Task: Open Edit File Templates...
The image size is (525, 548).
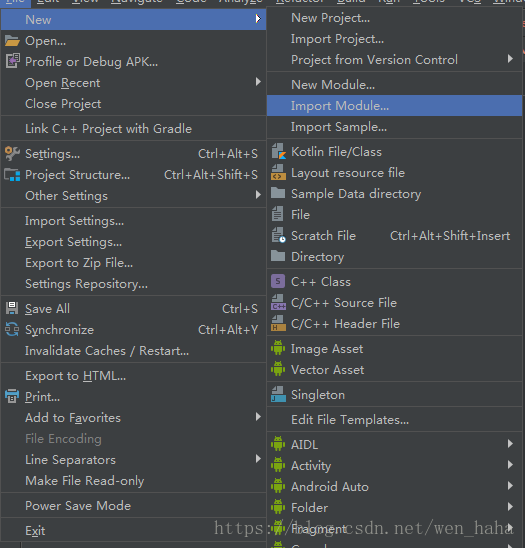Action: click(x=394, y=419)
